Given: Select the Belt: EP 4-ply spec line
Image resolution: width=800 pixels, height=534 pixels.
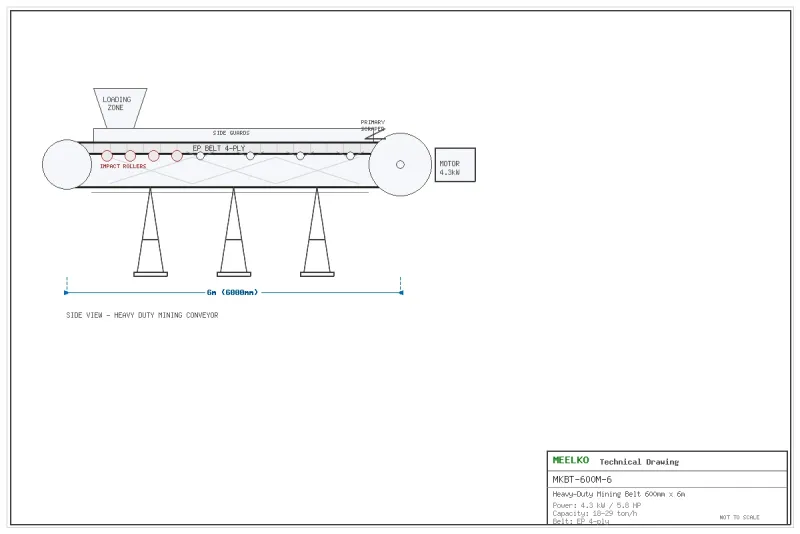Looking at the screenshot, I should coord(581,521).
